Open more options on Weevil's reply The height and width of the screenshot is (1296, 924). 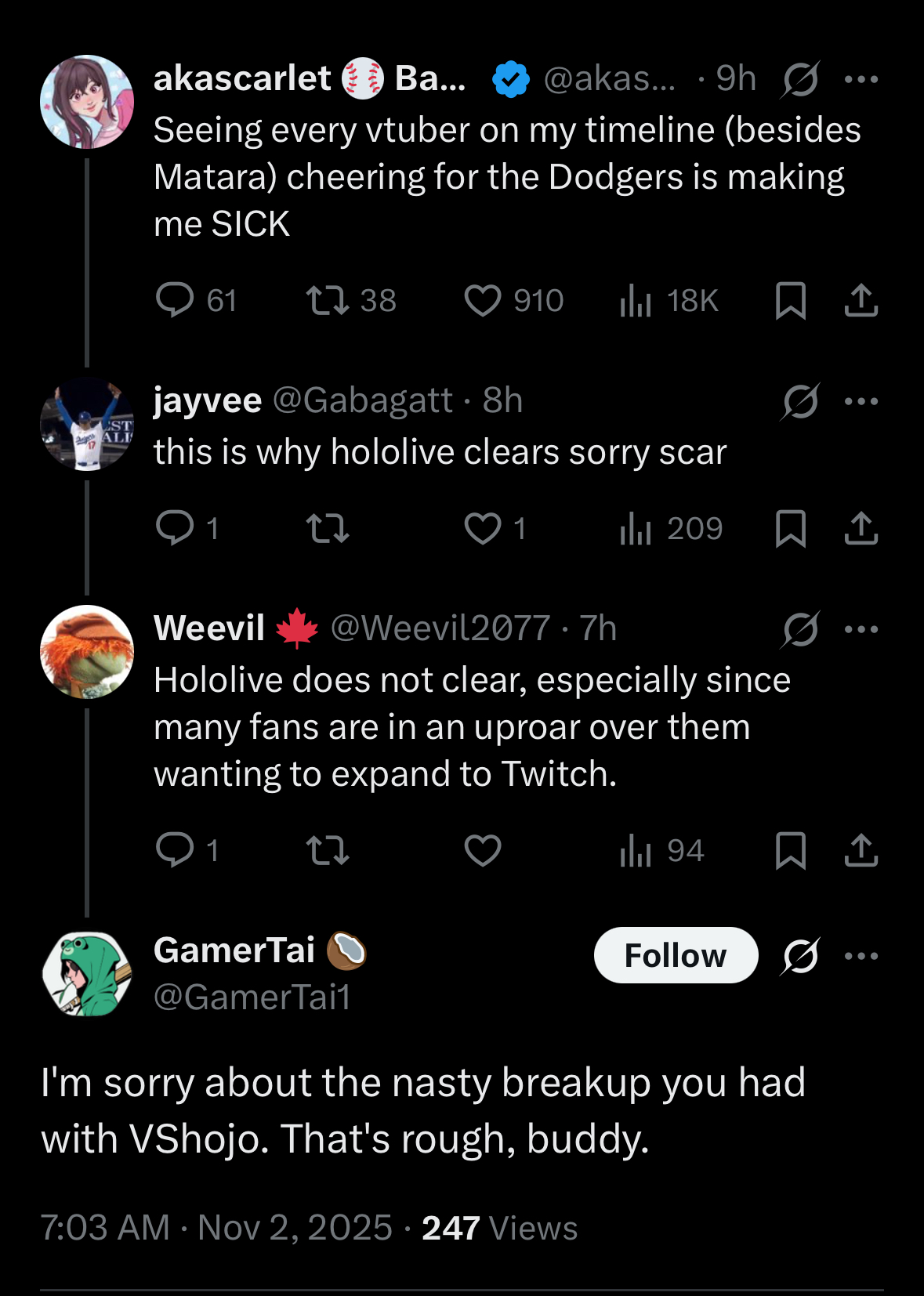tap(861, 629)
